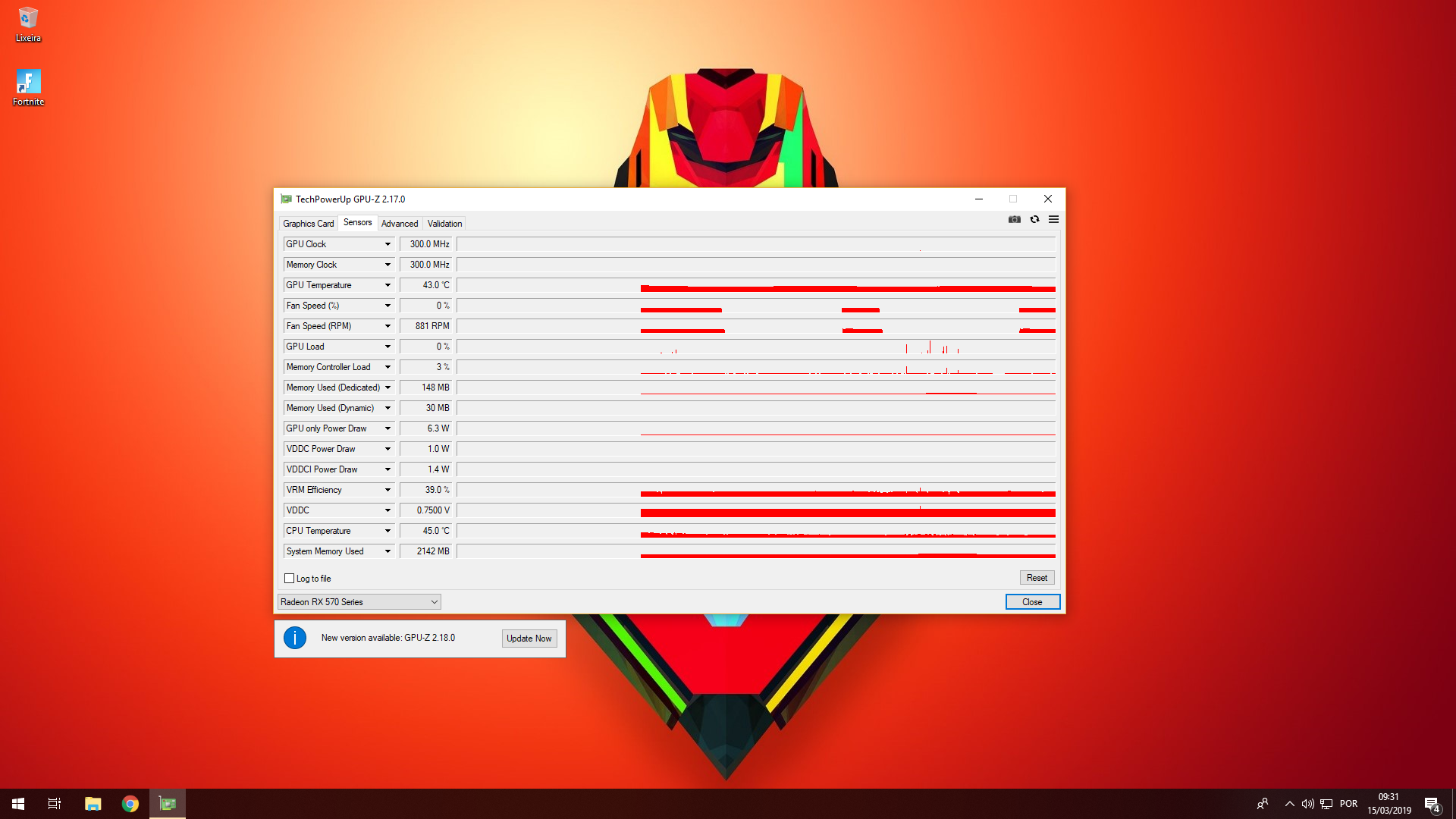
Task: Click the Update Now button
Action: [529, 639]
